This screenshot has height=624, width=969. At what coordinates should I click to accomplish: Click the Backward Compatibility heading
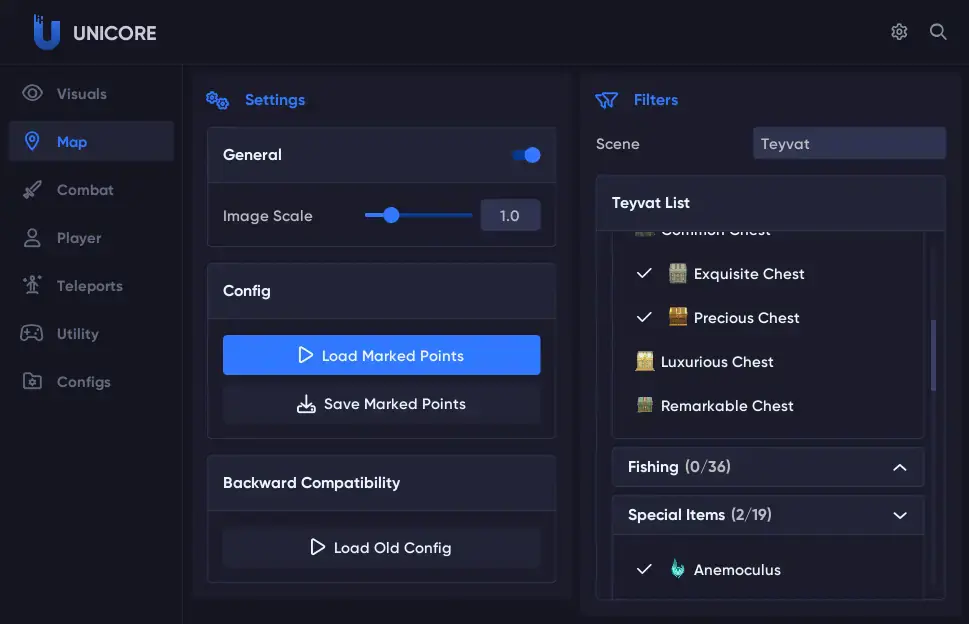pos(311,483)
